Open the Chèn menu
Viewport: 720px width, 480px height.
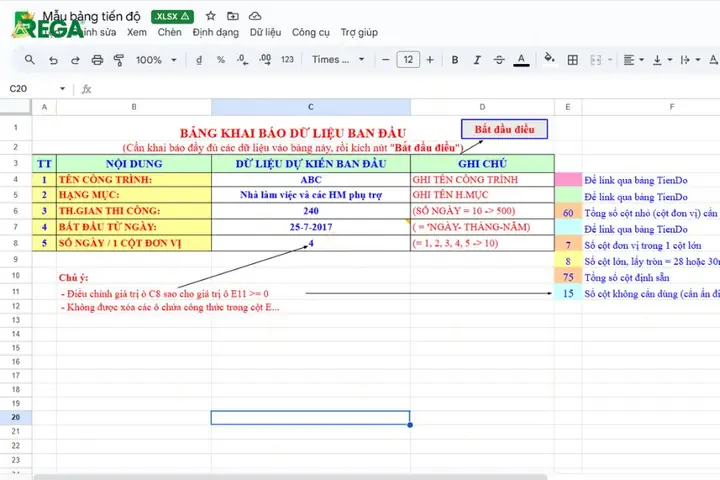[169, 32]
